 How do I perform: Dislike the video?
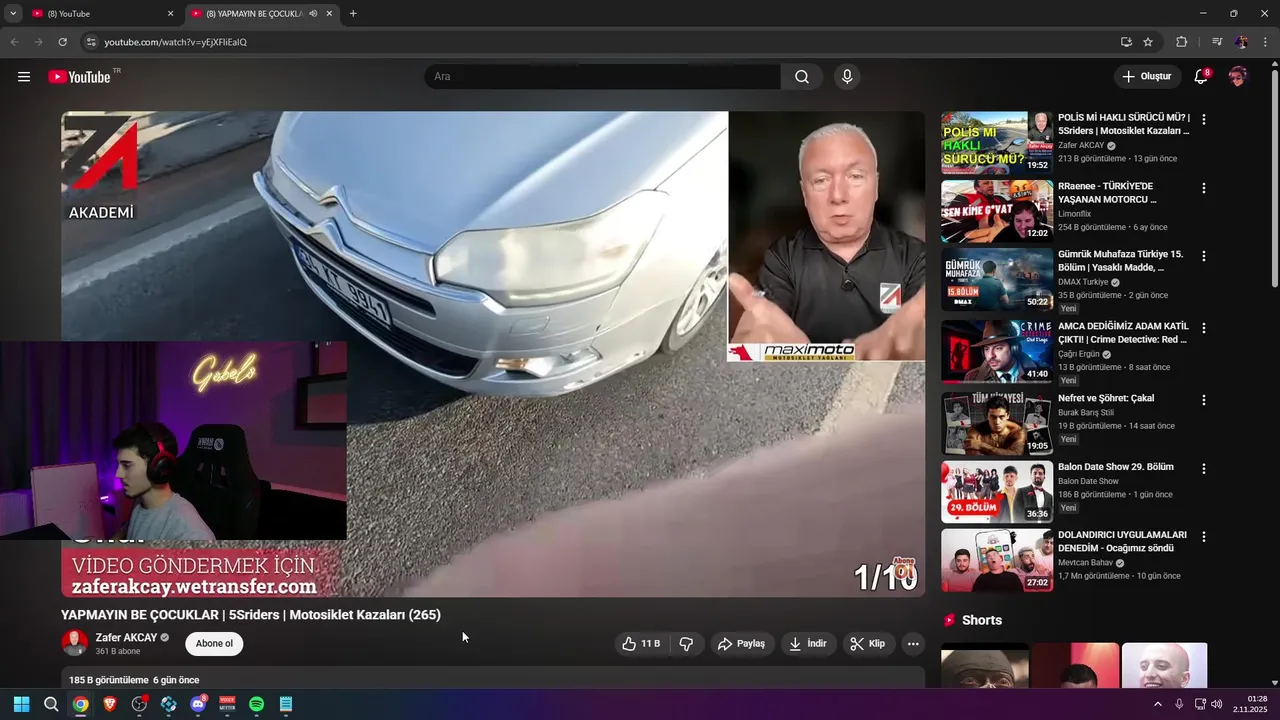pos(686,644)
